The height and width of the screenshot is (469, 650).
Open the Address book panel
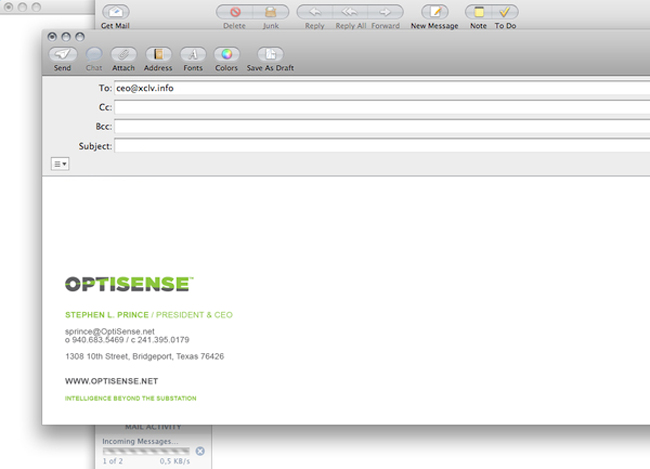click(x=158, y=54)
